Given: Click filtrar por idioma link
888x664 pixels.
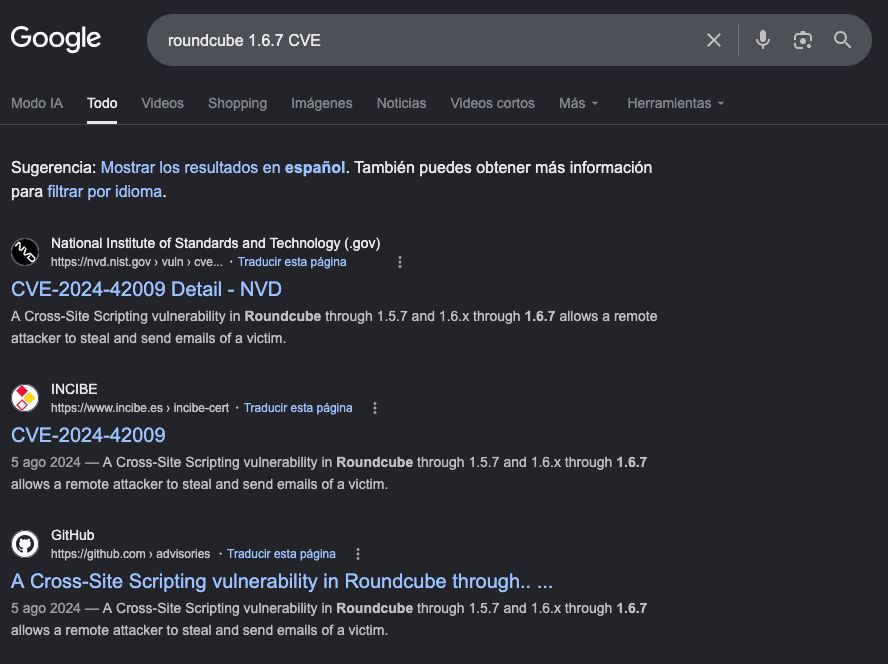Looking at the screenshot, I should coord(105,191).
